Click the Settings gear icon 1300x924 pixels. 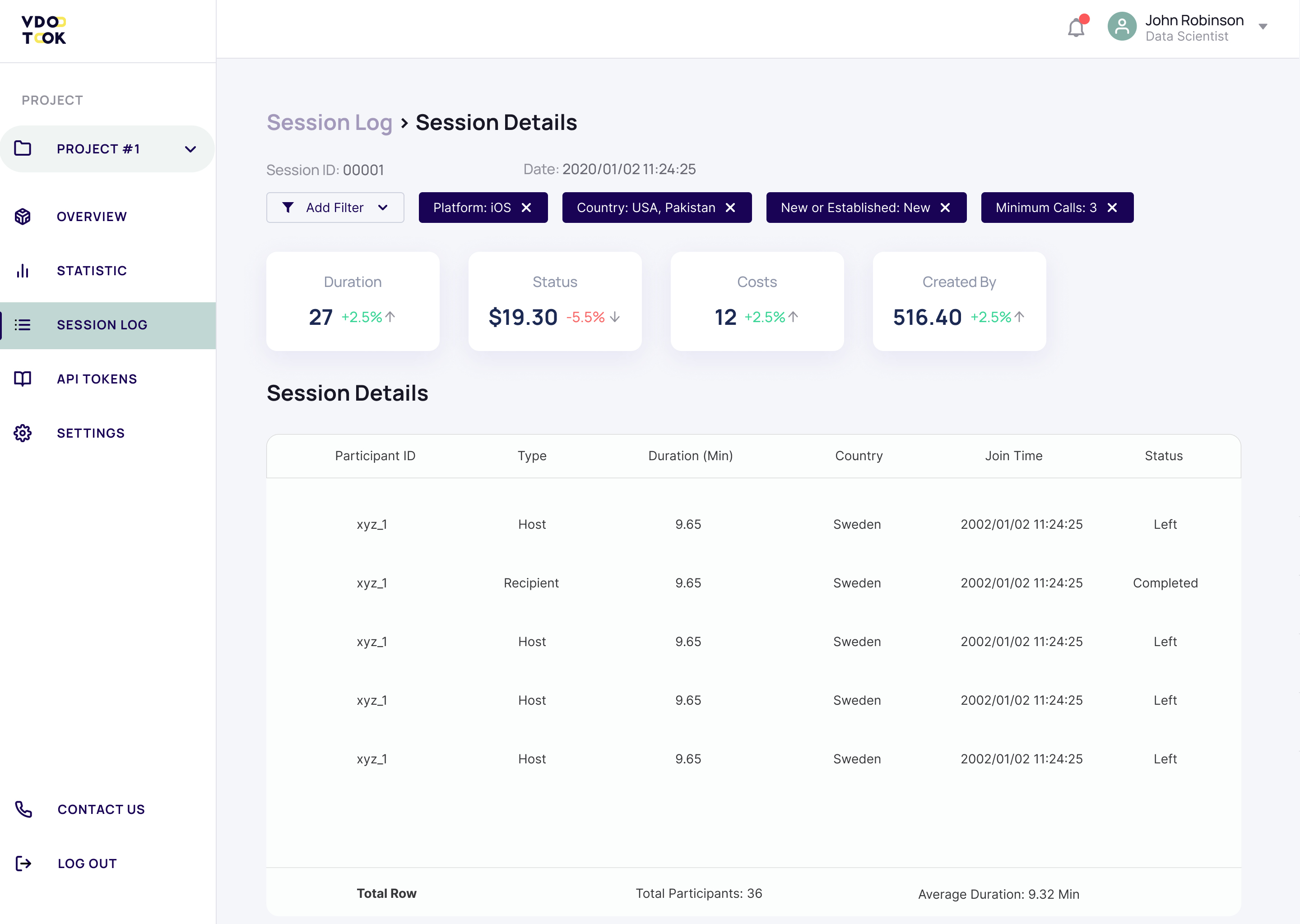coord(23,433)
